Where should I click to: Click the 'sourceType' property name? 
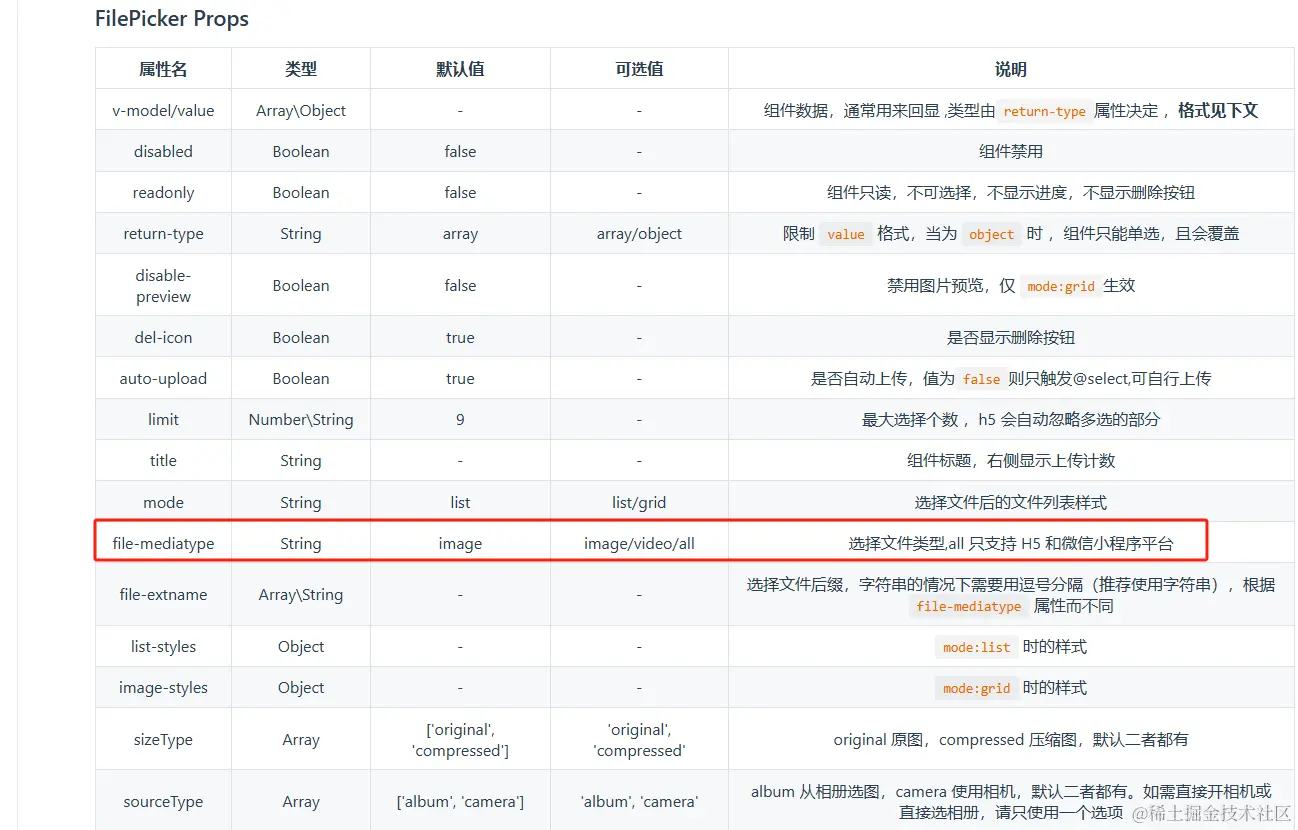click(163, 801)
